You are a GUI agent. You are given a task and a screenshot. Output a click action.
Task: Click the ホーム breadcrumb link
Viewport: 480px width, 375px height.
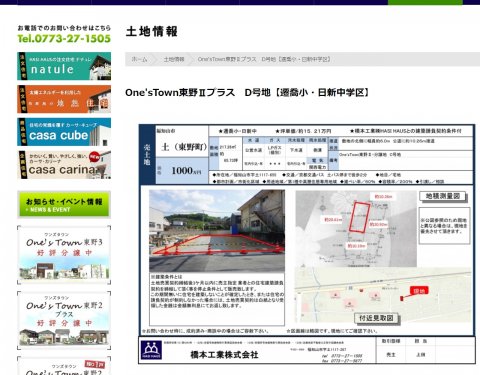[139, 59]
